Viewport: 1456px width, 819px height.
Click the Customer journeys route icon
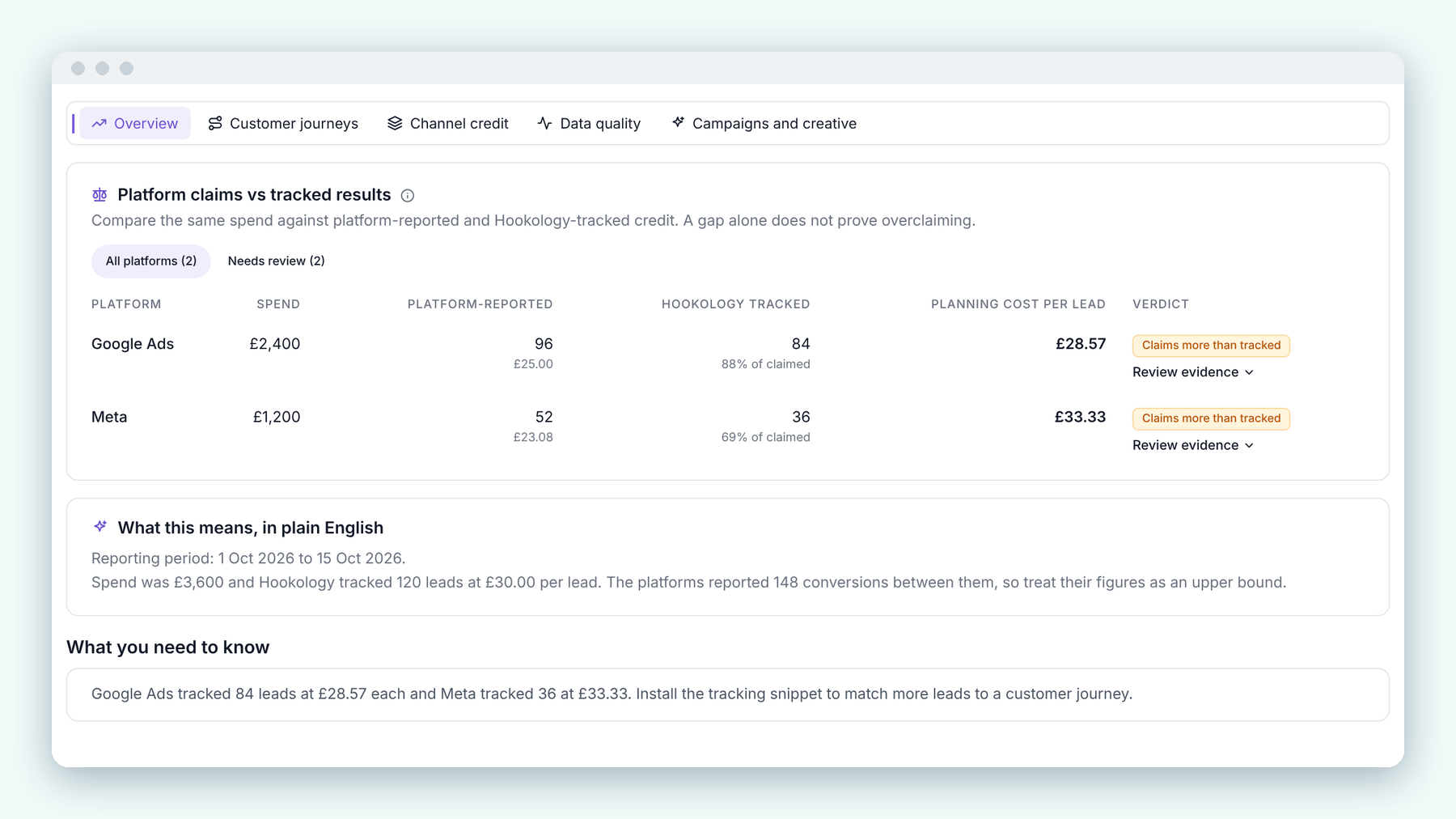tap(215, 123)
